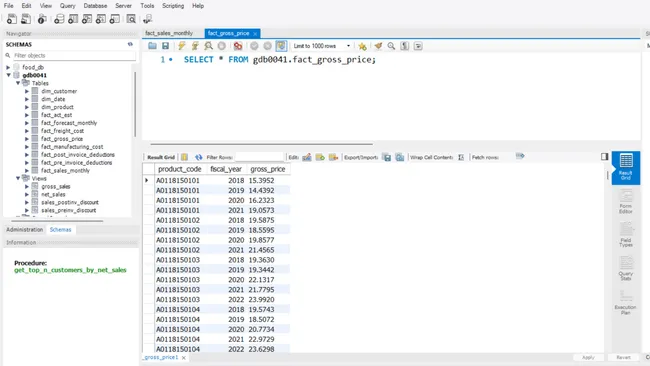650x366 pixels.
Task: Collapse the Views node
Action: pyautogui.click(x=18, y=178)
